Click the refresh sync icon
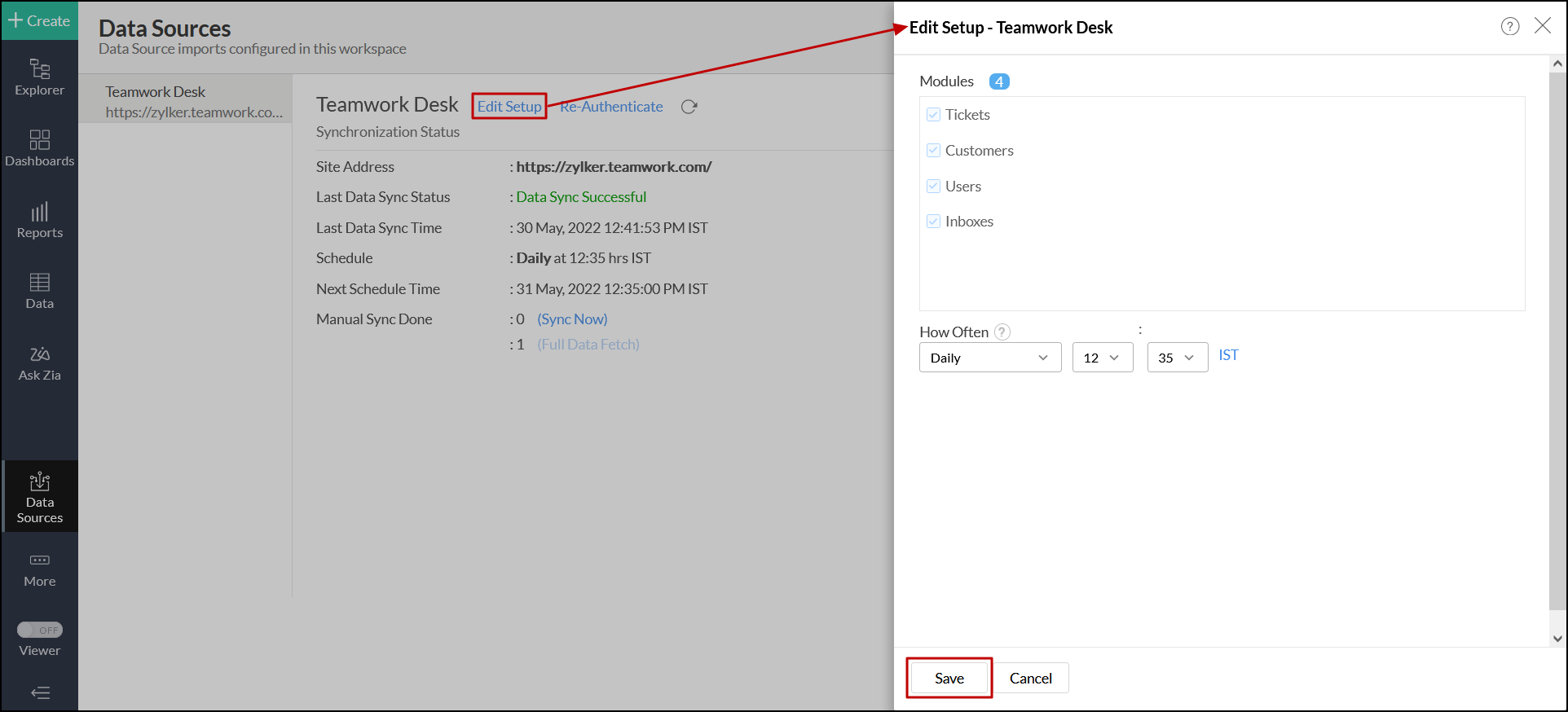The width and height of the screenshot is (1568, 712). pyautogui.click(x=689, y=107)
